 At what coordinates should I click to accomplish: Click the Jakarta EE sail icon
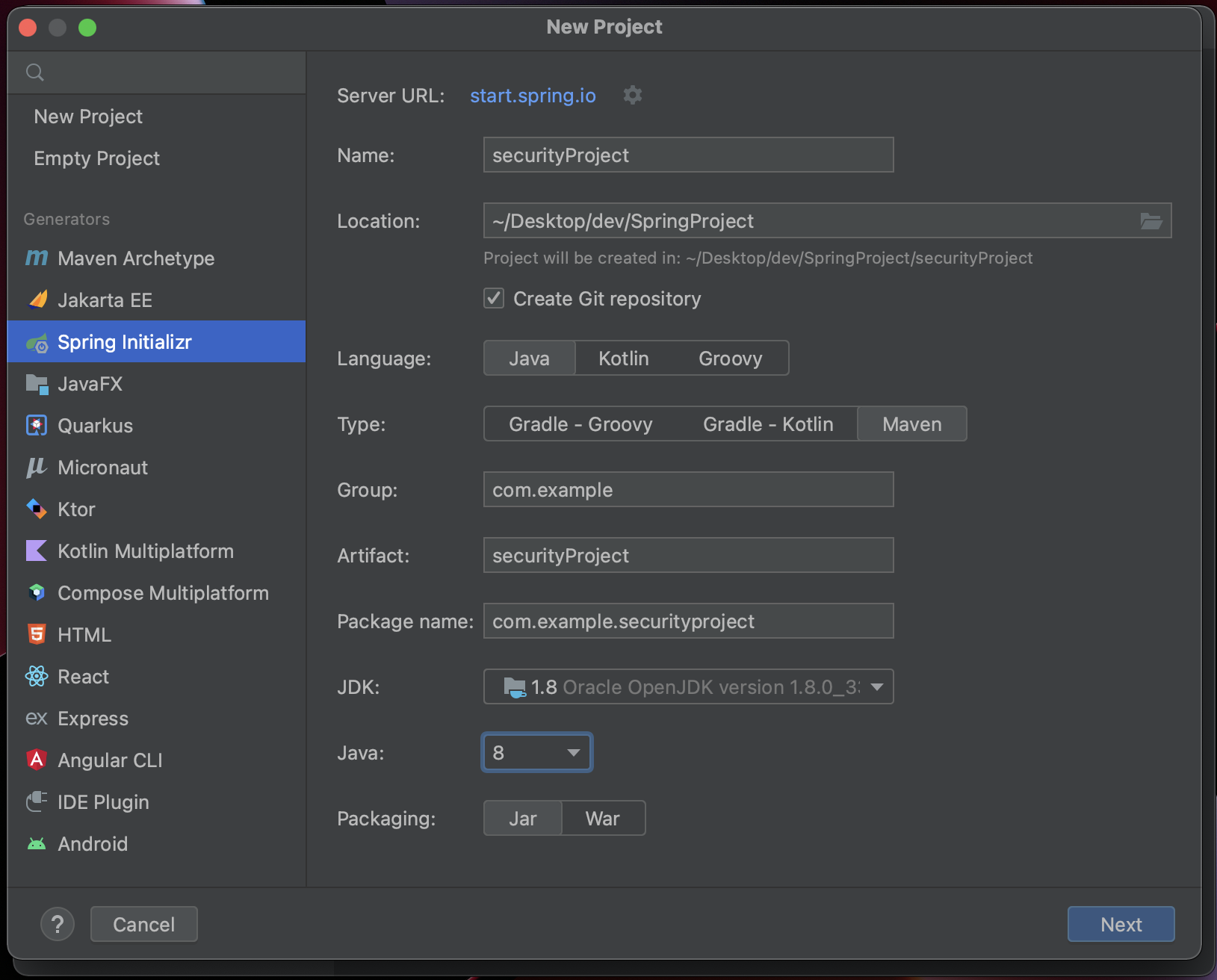tap(37, 300)
